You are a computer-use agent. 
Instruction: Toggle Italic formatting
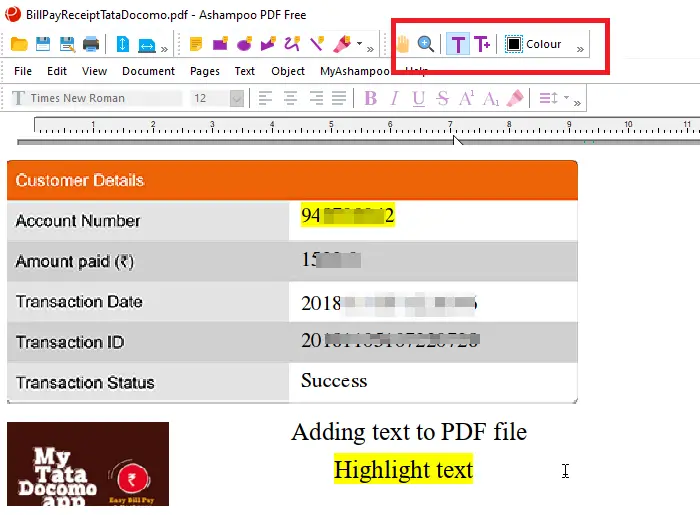394,98
